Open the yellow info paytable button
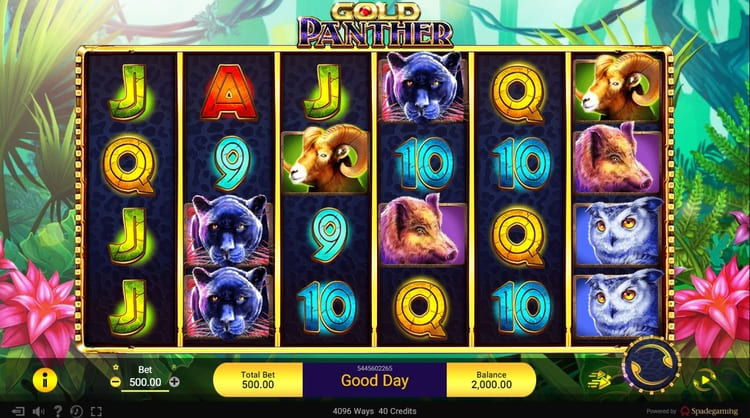The width and height of the screenshot is (750, 418). 45,380
